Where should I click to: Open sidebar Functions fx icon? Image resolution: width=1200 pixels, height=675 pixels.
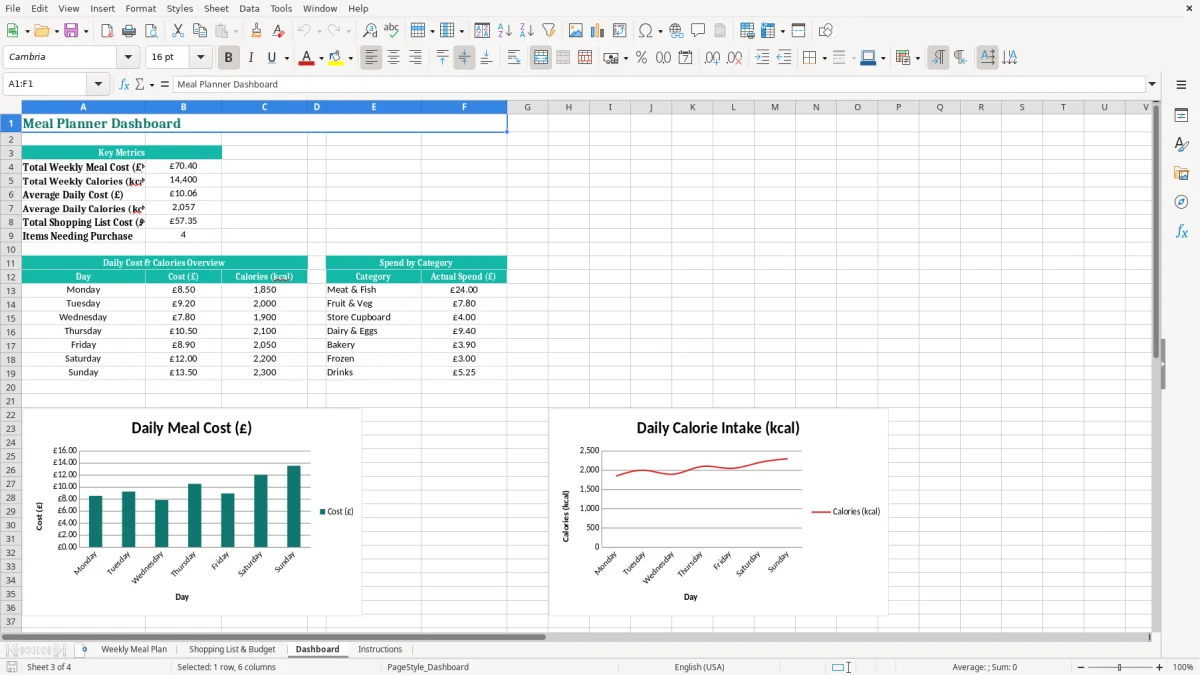pyautogui.click(x=1181, y=231)
